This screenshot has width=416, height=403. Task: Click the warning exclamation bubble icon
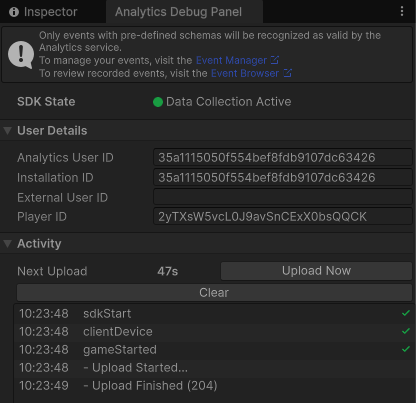(21, 54)
